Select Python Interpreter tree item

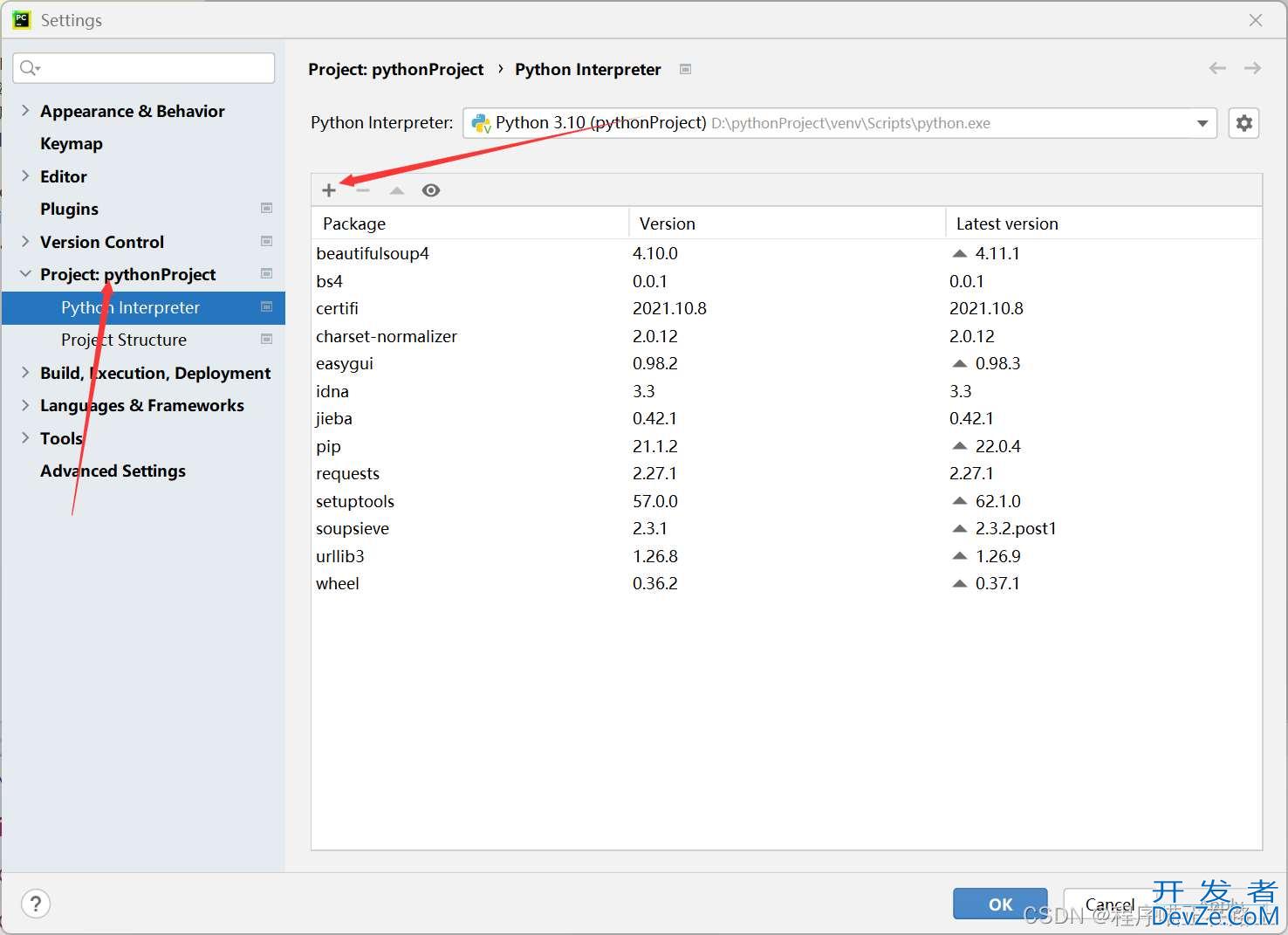143,307
